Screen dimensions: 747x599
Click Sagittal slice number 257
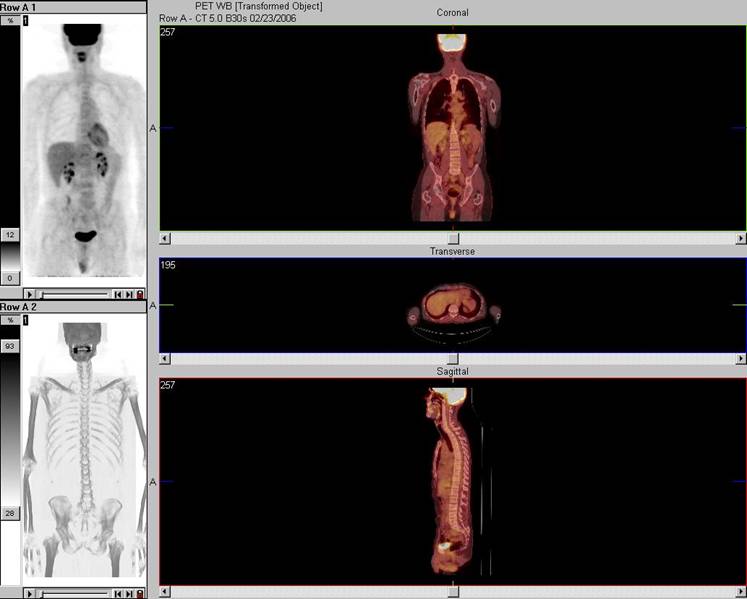click(168, 385)
